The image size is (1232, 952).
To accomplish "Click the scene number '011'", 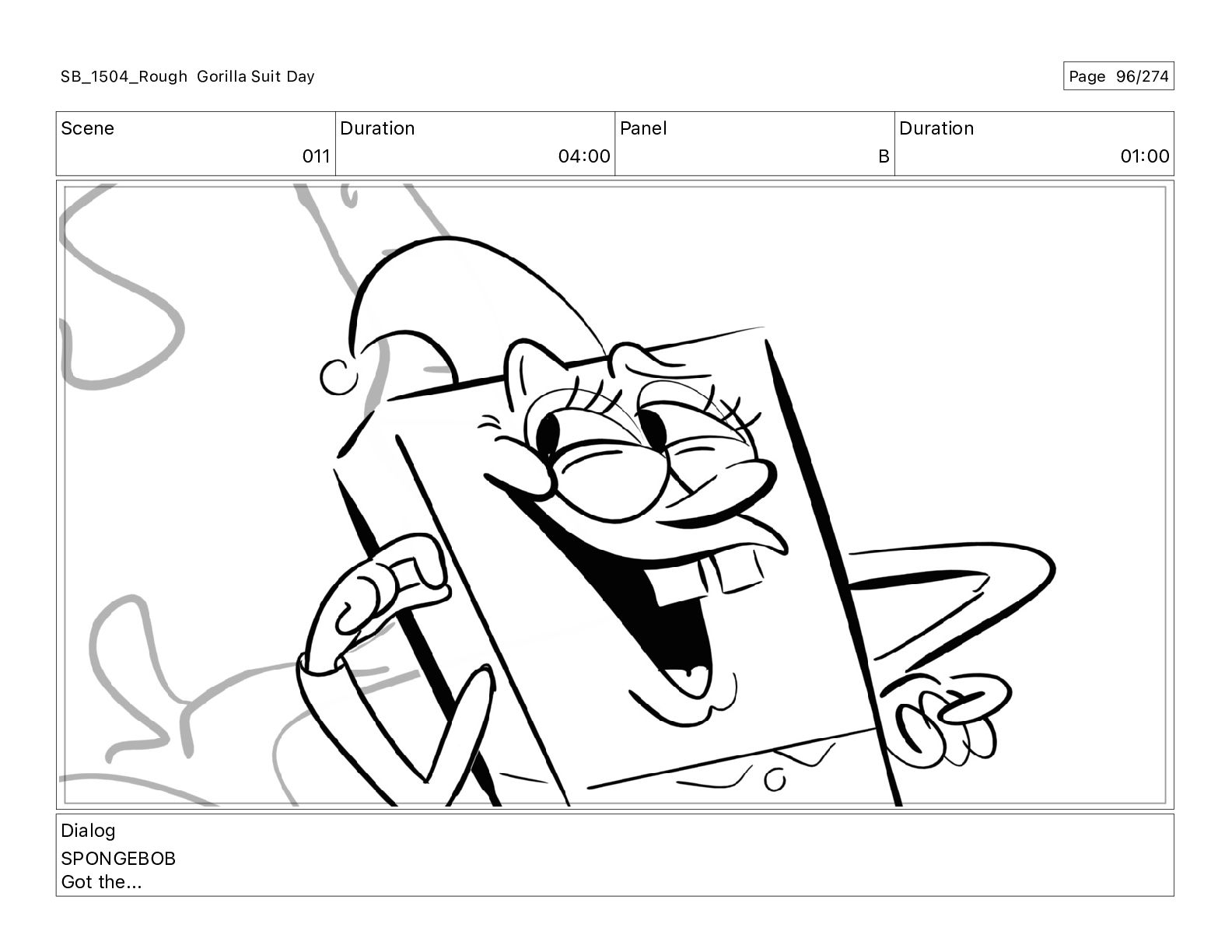I will 316,156.
